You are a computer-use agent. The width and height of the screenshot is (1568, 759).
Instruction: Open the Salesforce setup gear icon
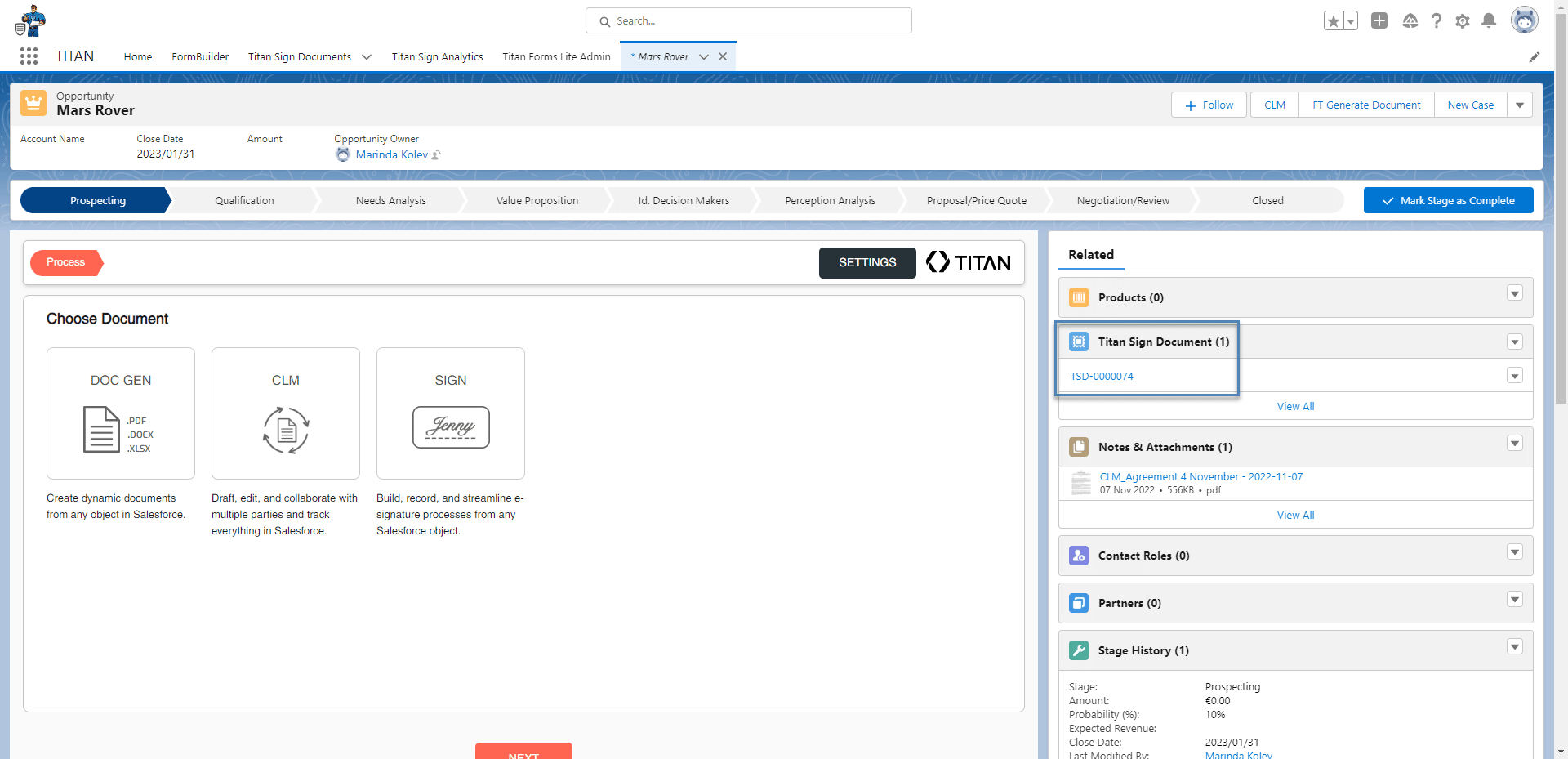1462,20
